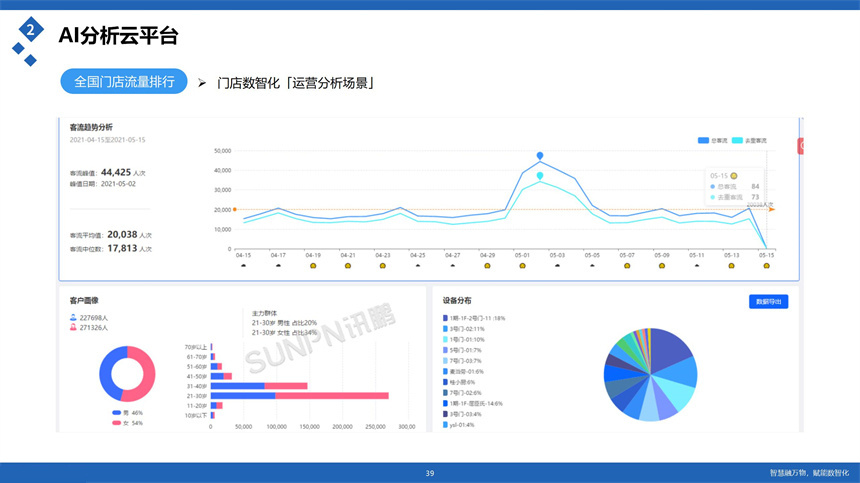This screenshot has height=483, width=860.
Task: Click the sun weather icon under 04-21
Action: 348,266
